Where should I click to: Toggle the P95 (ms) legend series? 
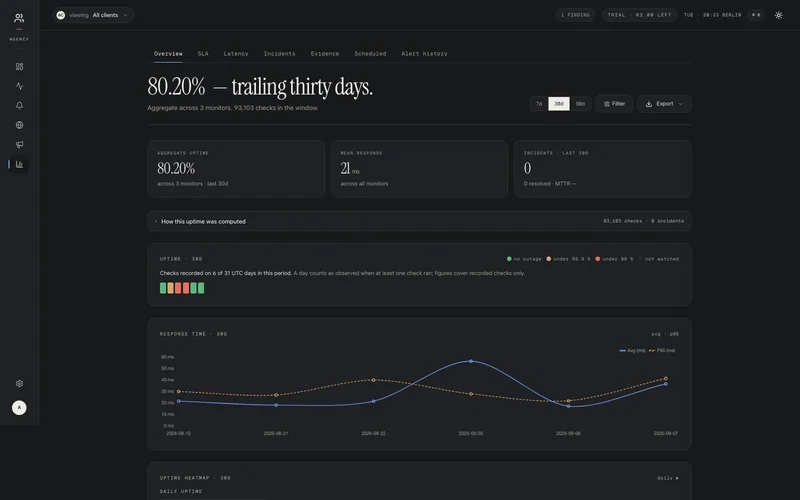click(662, 351)
